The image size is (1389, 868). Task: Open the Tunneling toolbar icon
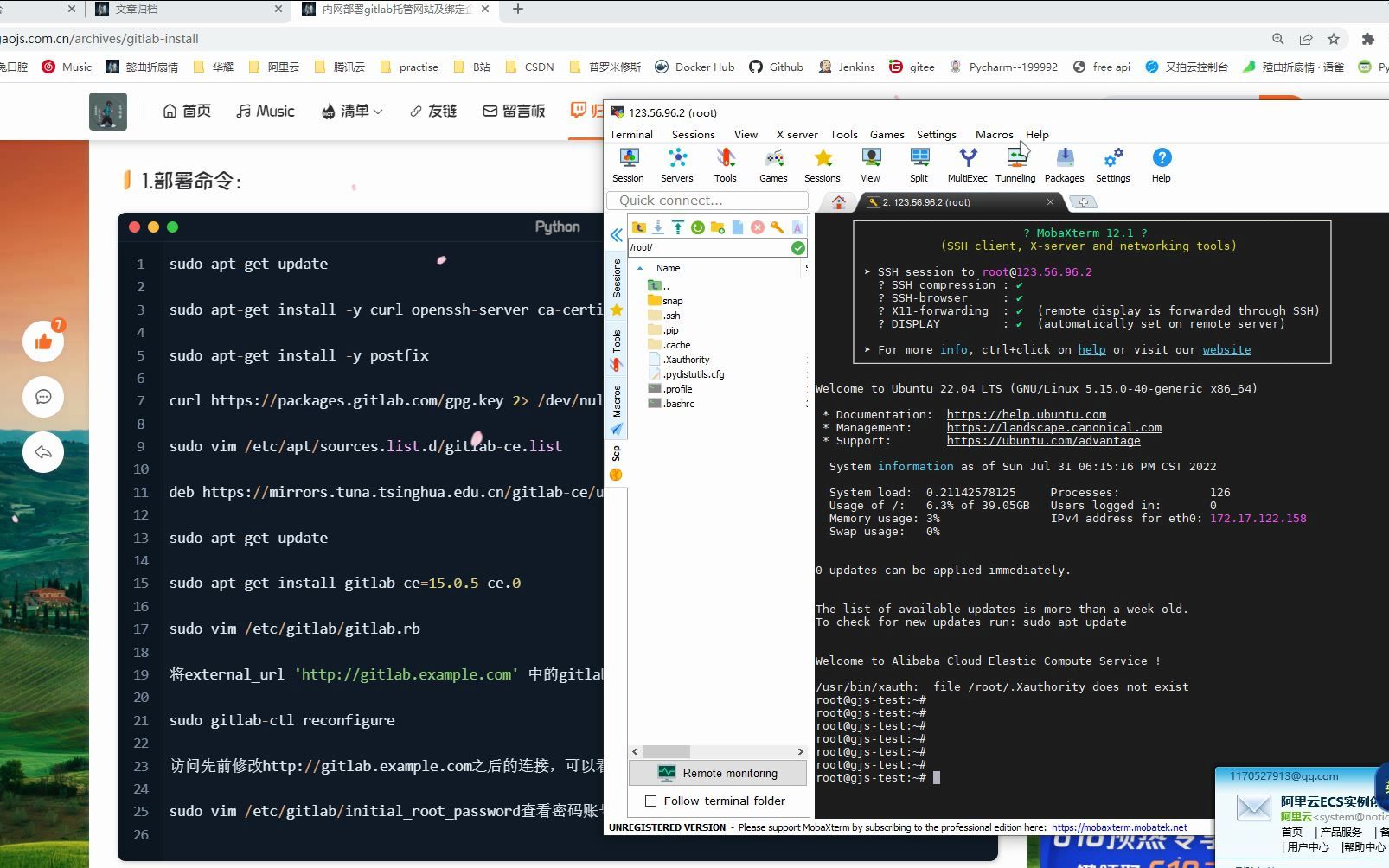1015,164
